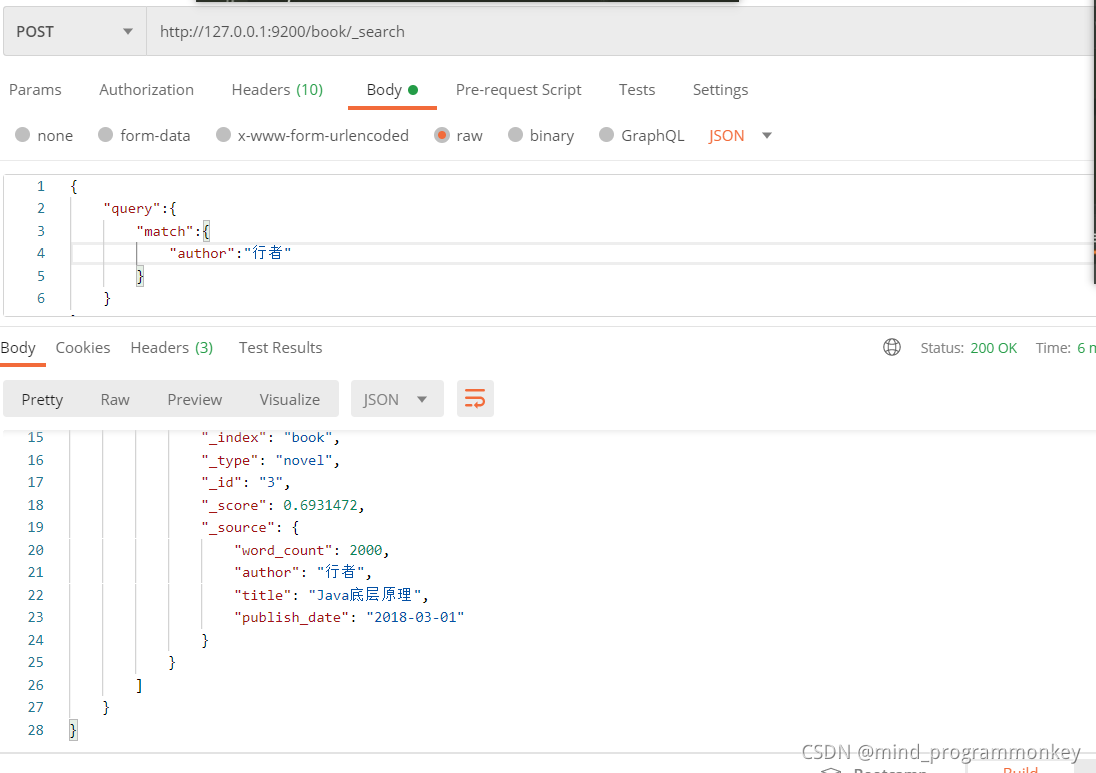Viewport: 1096px width, 773px height.
Task: Switch to the Preview response view
Action: pyautogui.click(x=194, y=399)
